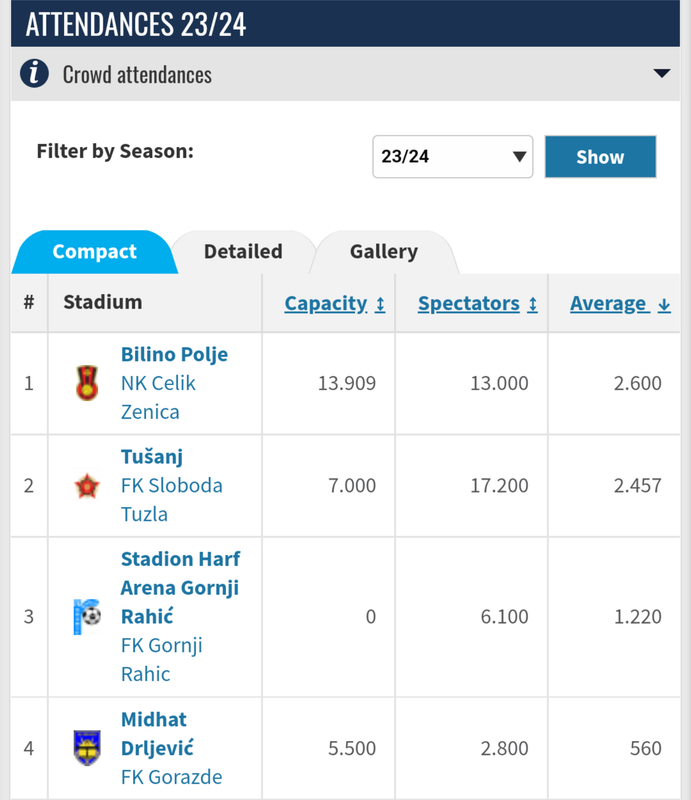Open the FK Sloboda Tuzla club link
This screenshot has height=800, width=691.
coord(171,499)
